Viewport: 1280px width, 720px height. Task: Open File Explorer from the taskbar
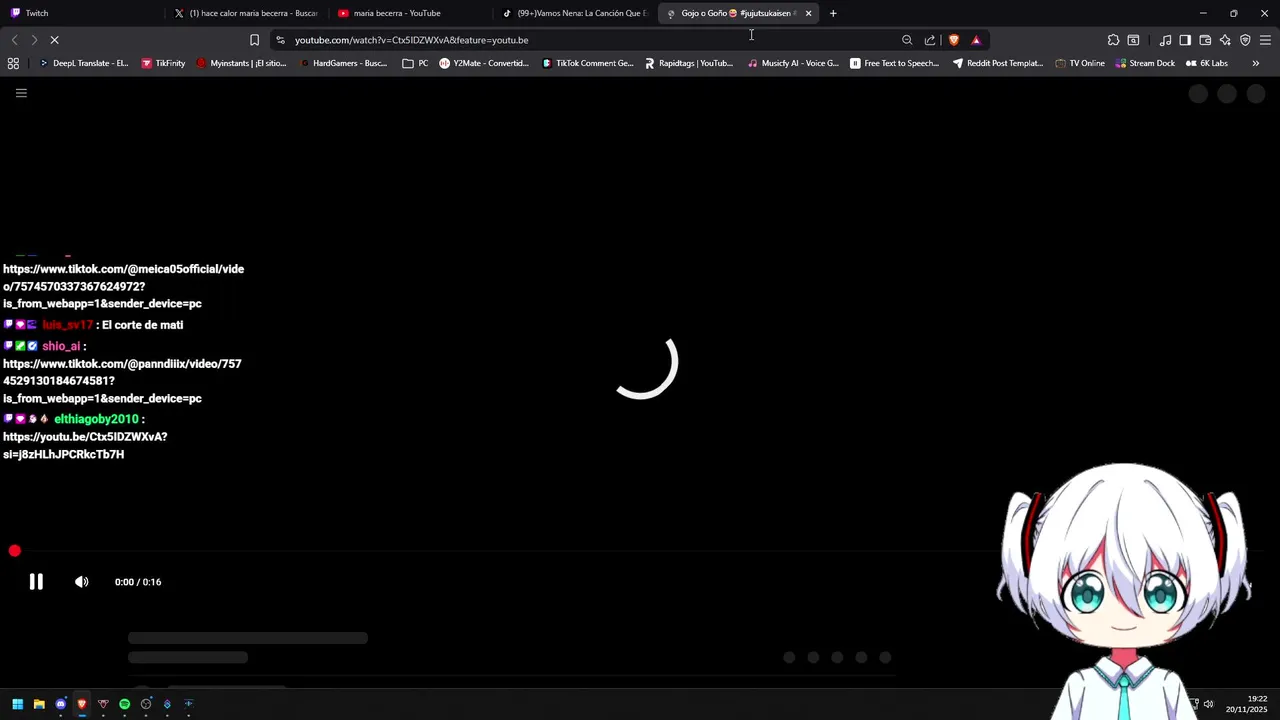[x=39, y=704]
